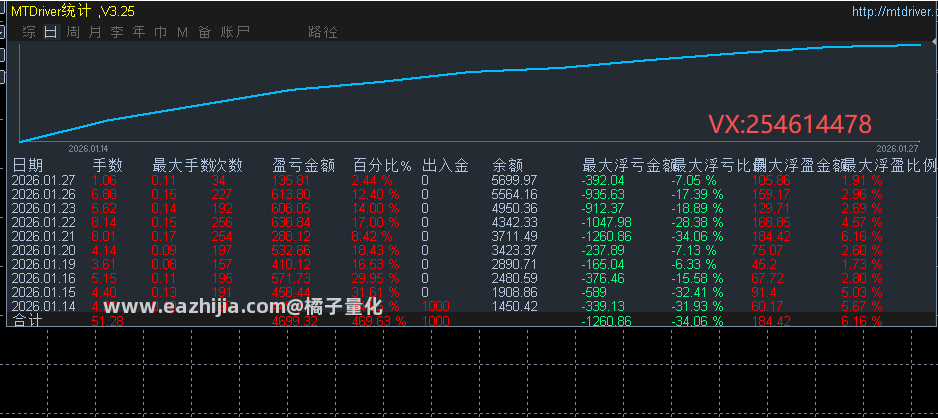This screenshot has height=418, width=938.
Task: Click the MTDriver统计 ,V3.25 title
Action: [73, 10]
